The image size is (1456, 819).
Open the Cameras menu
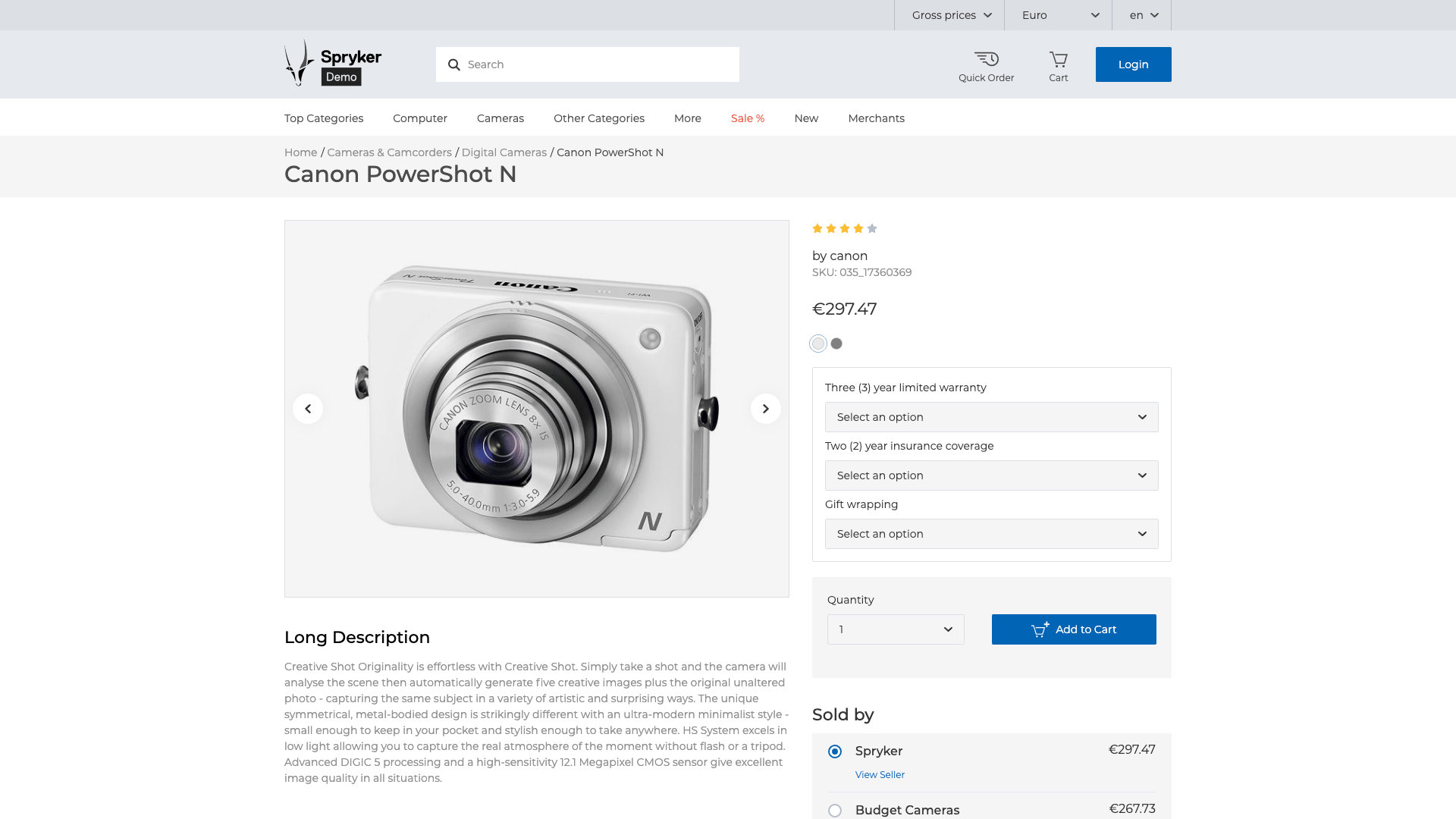[x=500, y=118]
